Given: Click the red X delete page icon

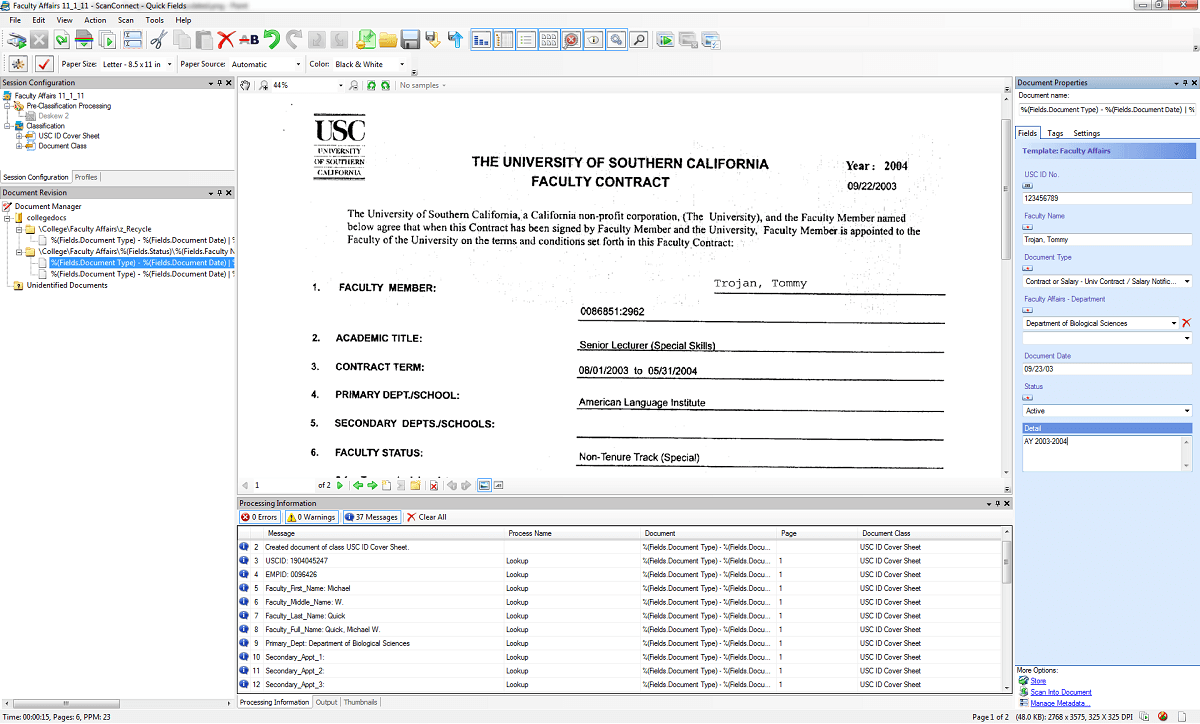Looking at the screenshot, I should [434, 485].
